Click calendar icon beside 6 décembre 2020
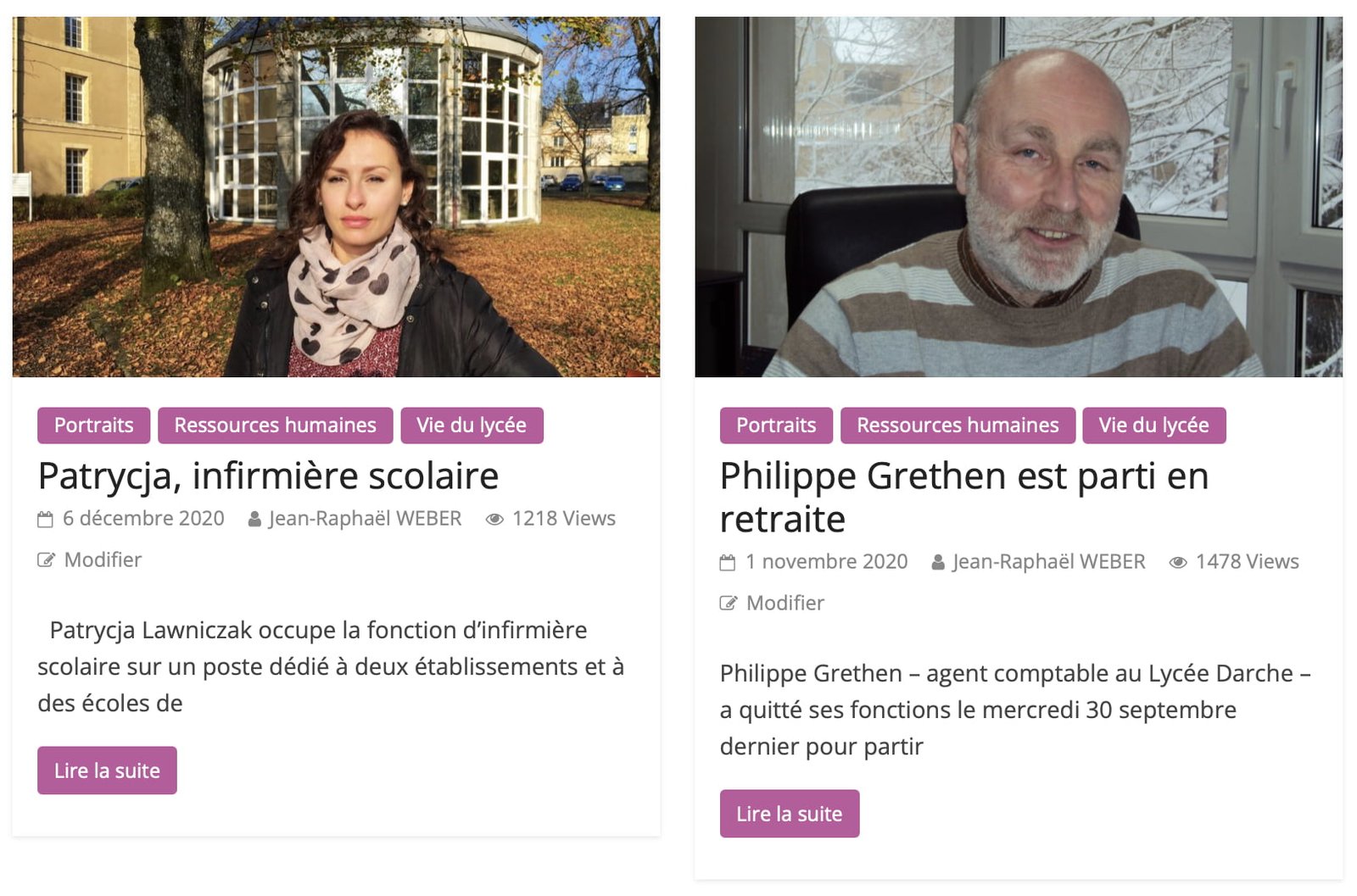Viewport: 1357px width, 896px height. (x=45, y=520)
